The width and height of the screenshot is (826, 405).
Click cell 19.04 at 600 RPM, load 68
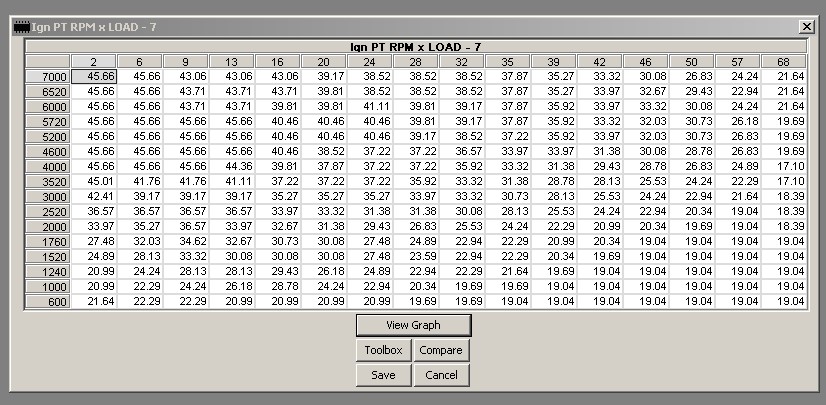tap(783, 302)
